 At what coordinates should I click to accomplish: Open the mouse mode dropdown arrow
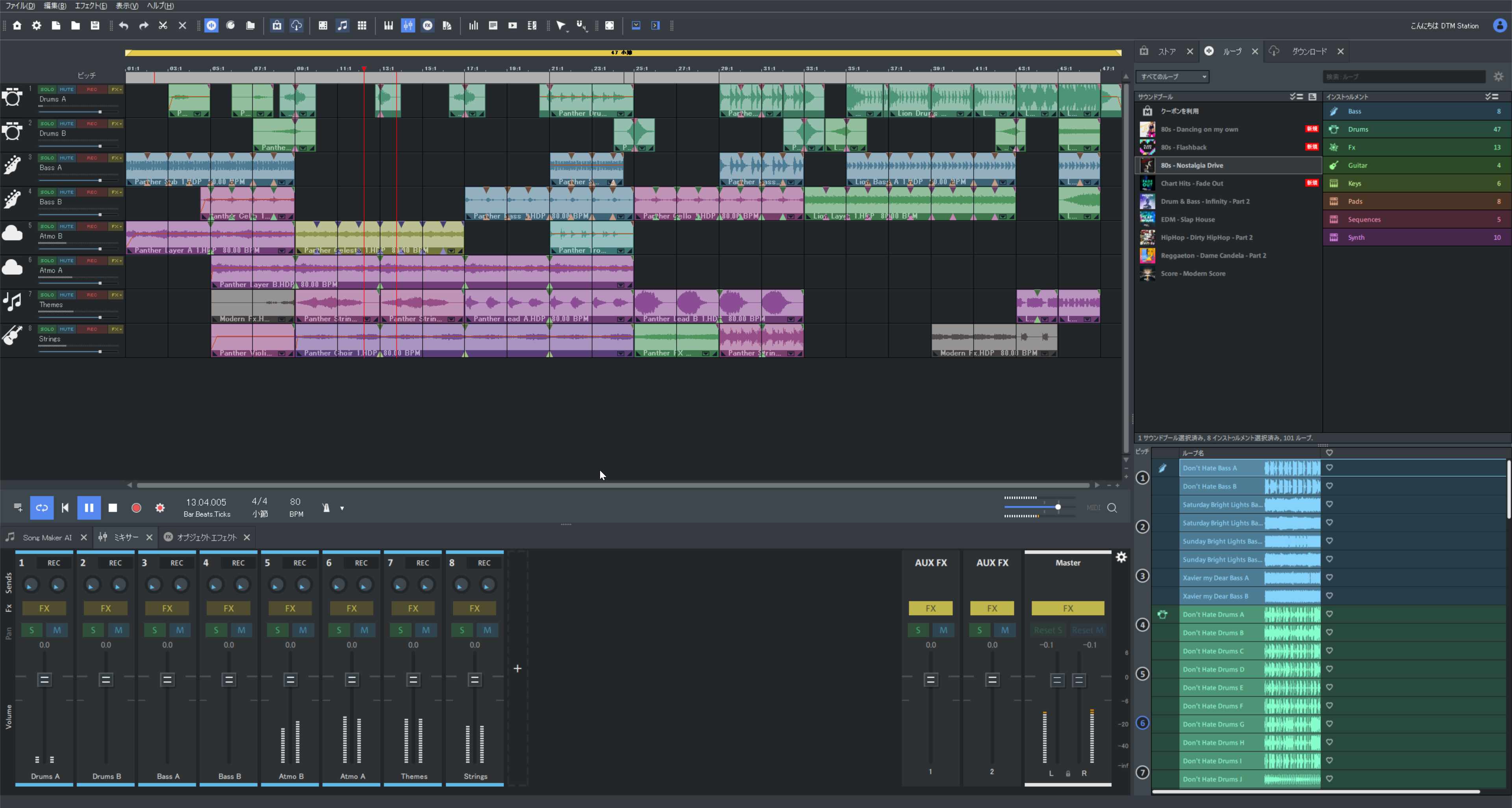[x=567, y=33]
